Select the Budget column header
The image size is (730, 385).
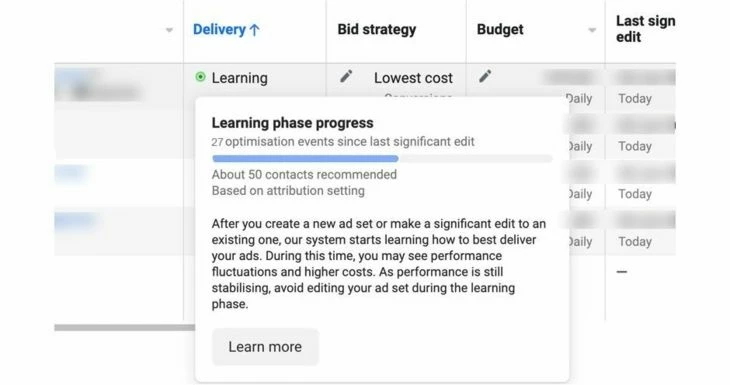pos(500,29)
